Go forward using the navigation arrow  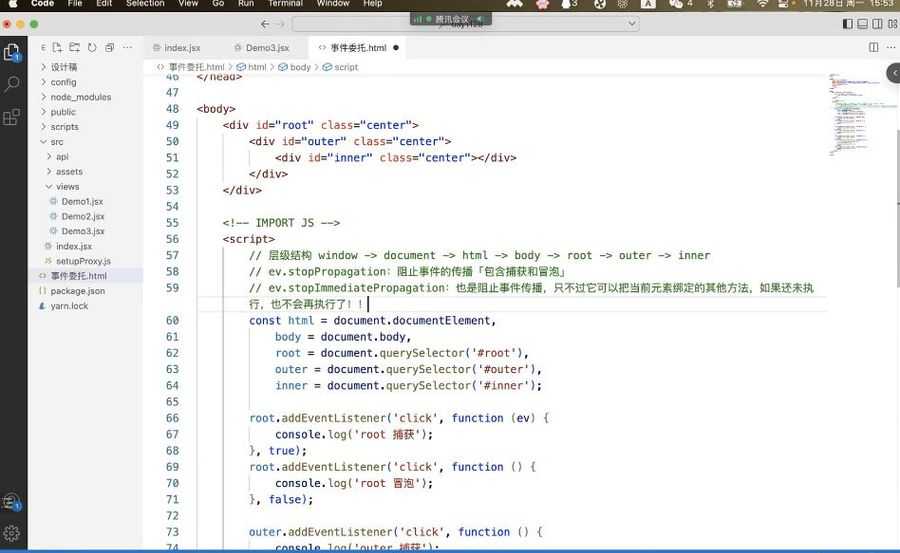pos(281,24)
